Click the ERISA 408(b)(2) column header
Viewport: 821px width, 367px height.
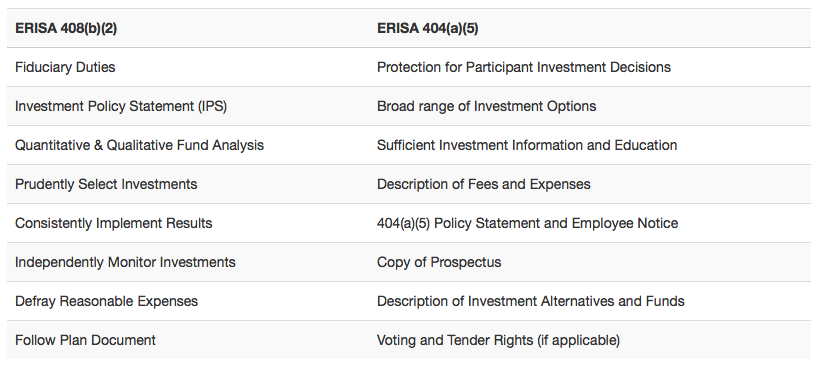[66, 28]
